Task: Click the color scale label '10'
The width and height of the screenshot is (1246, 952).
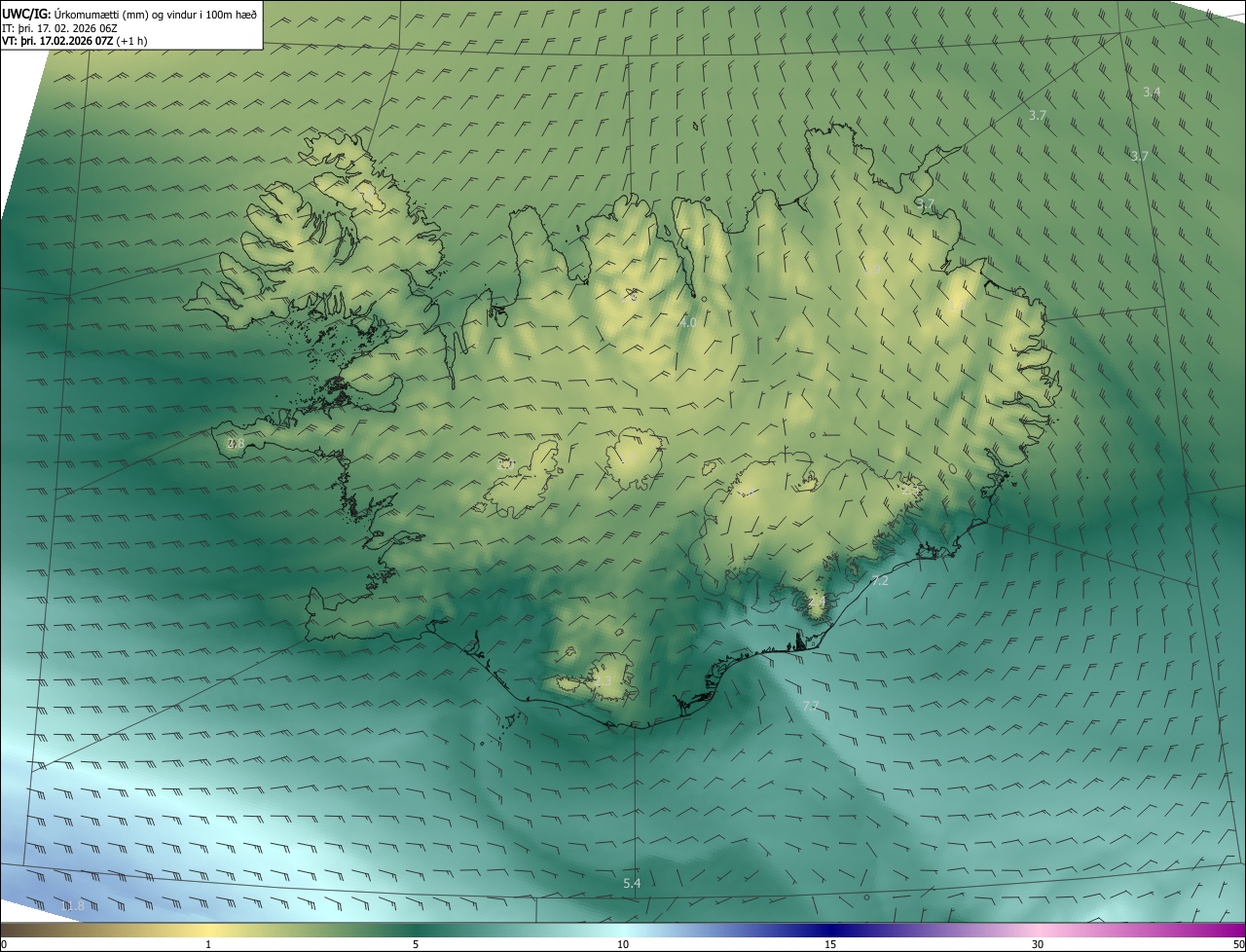Action: click(x=623, y=944)
